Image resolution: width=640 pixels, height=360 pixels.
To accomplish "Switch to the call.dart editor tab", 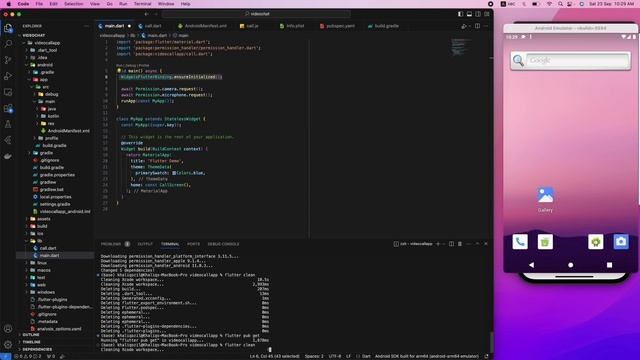I will pyautogui.click(x=150, y=26).
